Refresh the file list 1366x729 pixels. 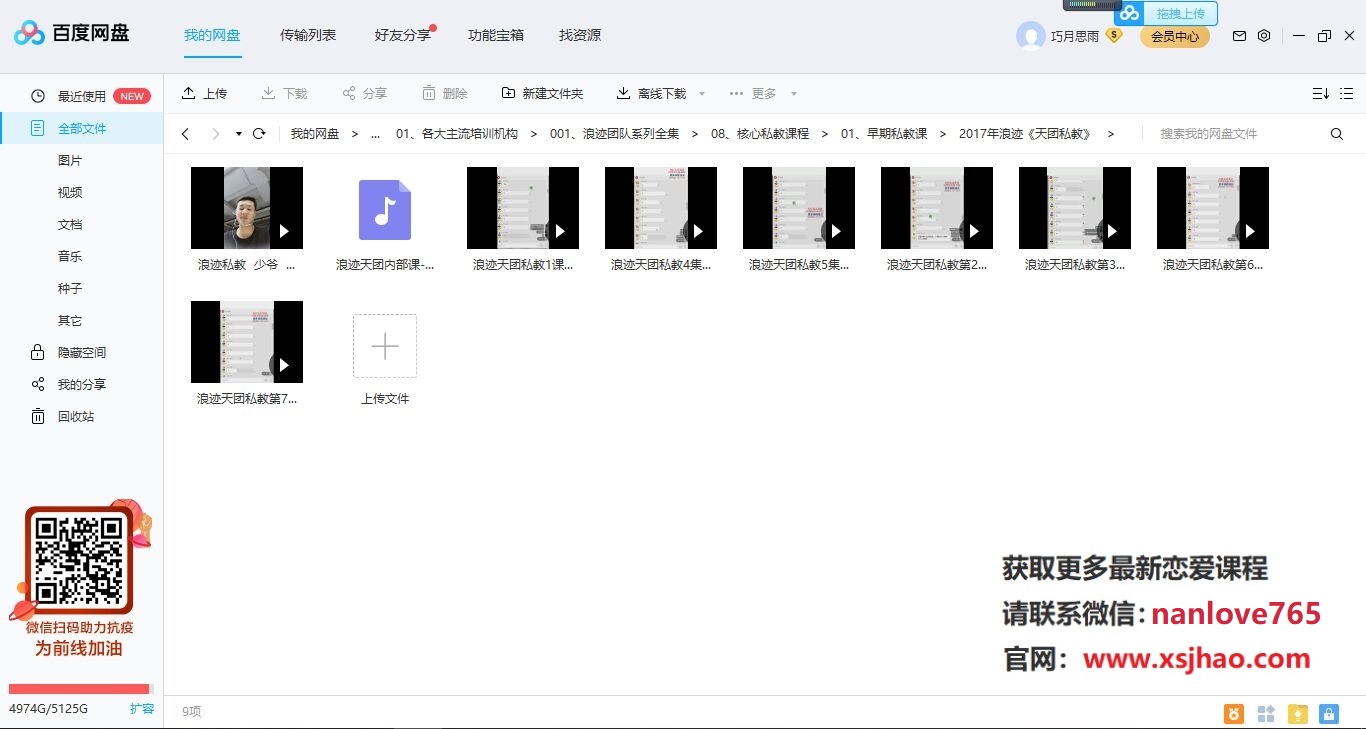[259, 134]
